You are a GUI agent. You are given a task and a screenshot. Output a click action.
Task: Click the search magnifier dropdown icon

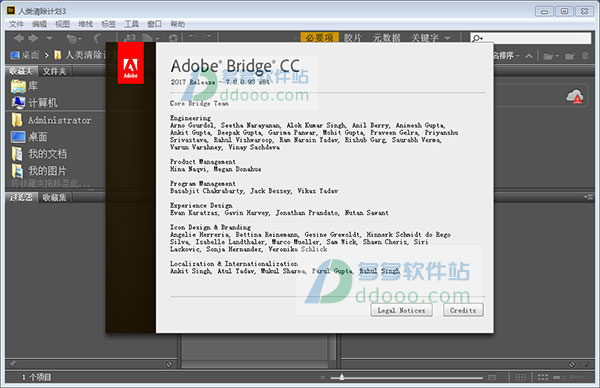[x=477, y=38]
